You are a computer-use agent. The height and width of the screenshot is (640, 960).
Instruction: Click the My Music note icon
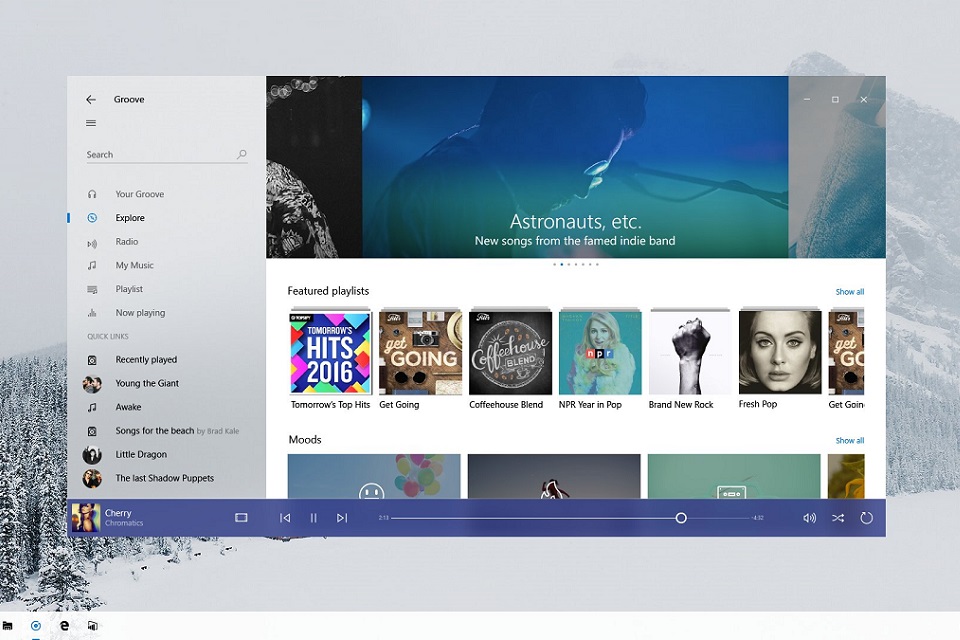coord(92,265)
